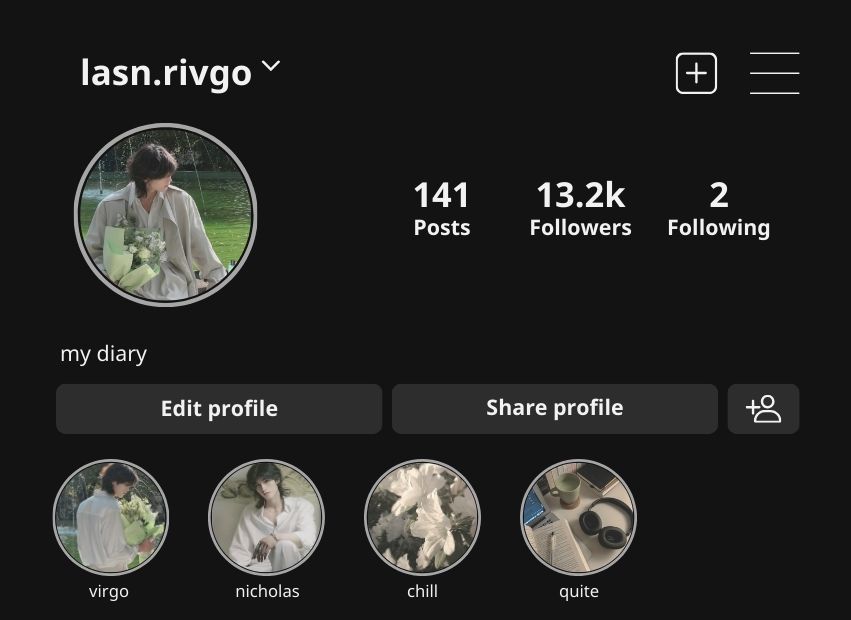The width and height of the screenshot is (851, 620).
Task: Click the Edit profile button
Action: [x=219, y=409]
